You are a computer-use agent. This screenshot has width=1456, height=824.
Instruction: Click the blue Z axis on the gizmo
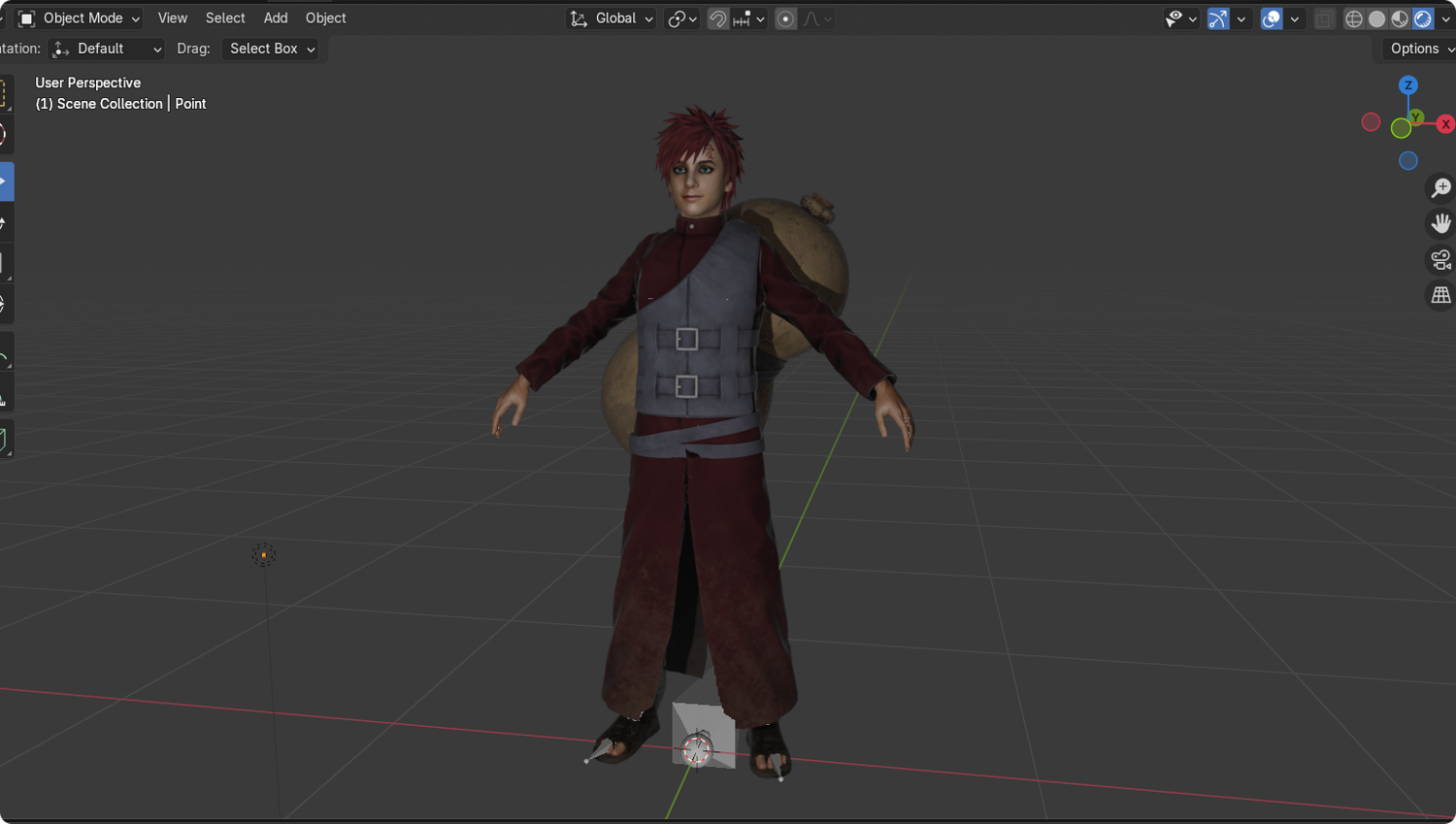[1408, 85]
